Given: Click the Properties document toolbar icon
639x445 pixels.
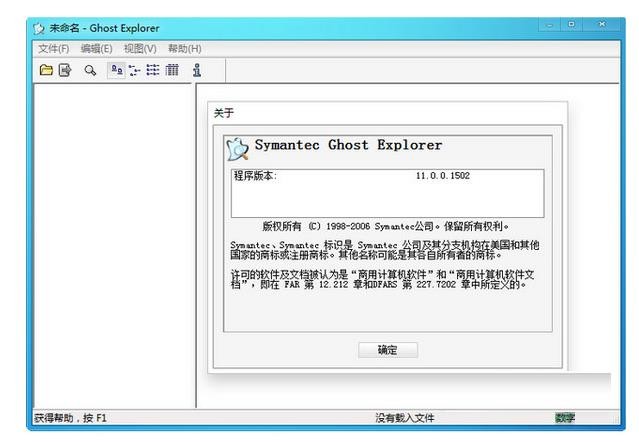Looking at the screenshot, I should (65, 70).
